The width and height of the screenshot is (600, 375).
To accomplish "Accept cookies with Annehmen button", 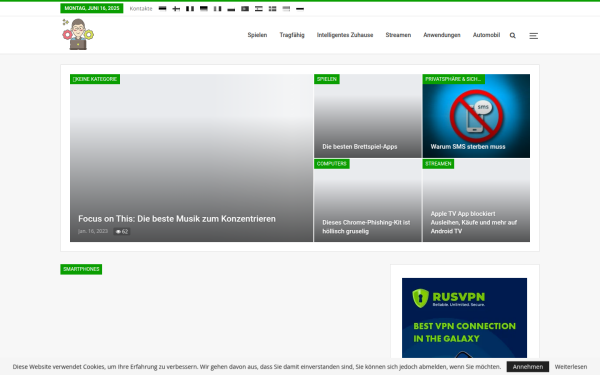I will pyautogui.click(x=528, y=367).
